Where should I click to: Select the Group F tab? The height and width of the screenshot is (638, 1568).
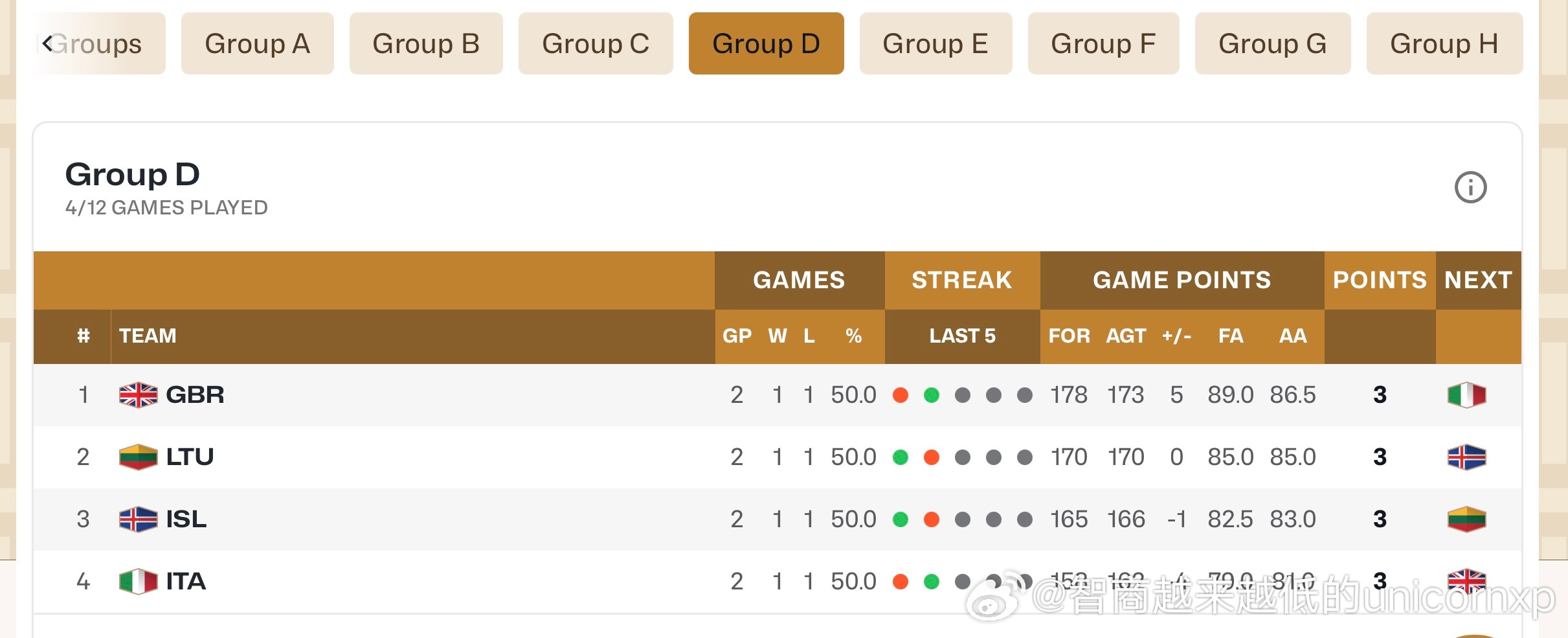tap(1103, 43)
